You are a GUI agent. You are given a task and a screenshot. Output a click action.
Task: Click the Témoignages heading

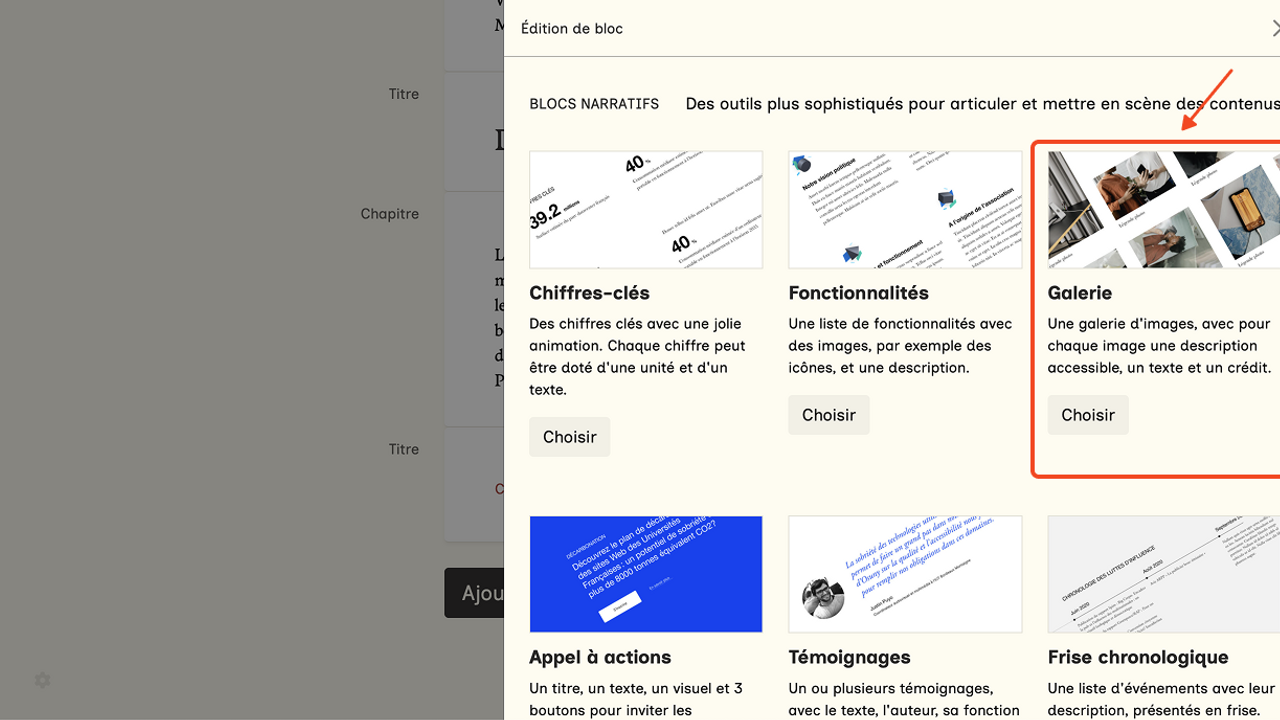[849, 657]
